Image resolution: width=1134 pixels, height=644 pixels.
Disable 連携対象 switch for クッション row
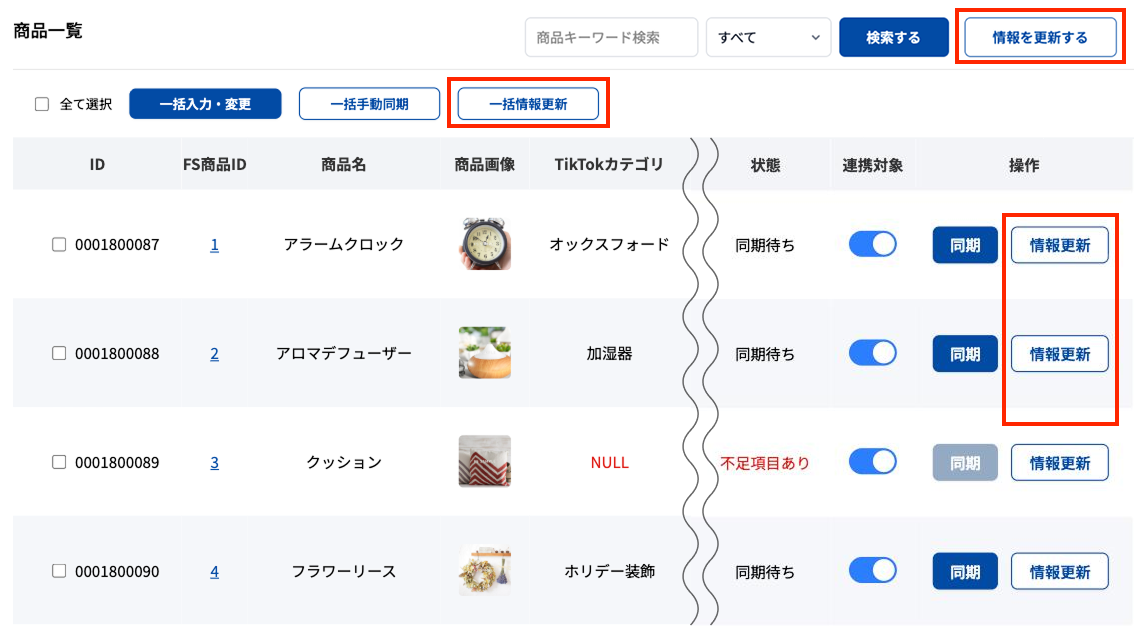(x=872, y=462)
